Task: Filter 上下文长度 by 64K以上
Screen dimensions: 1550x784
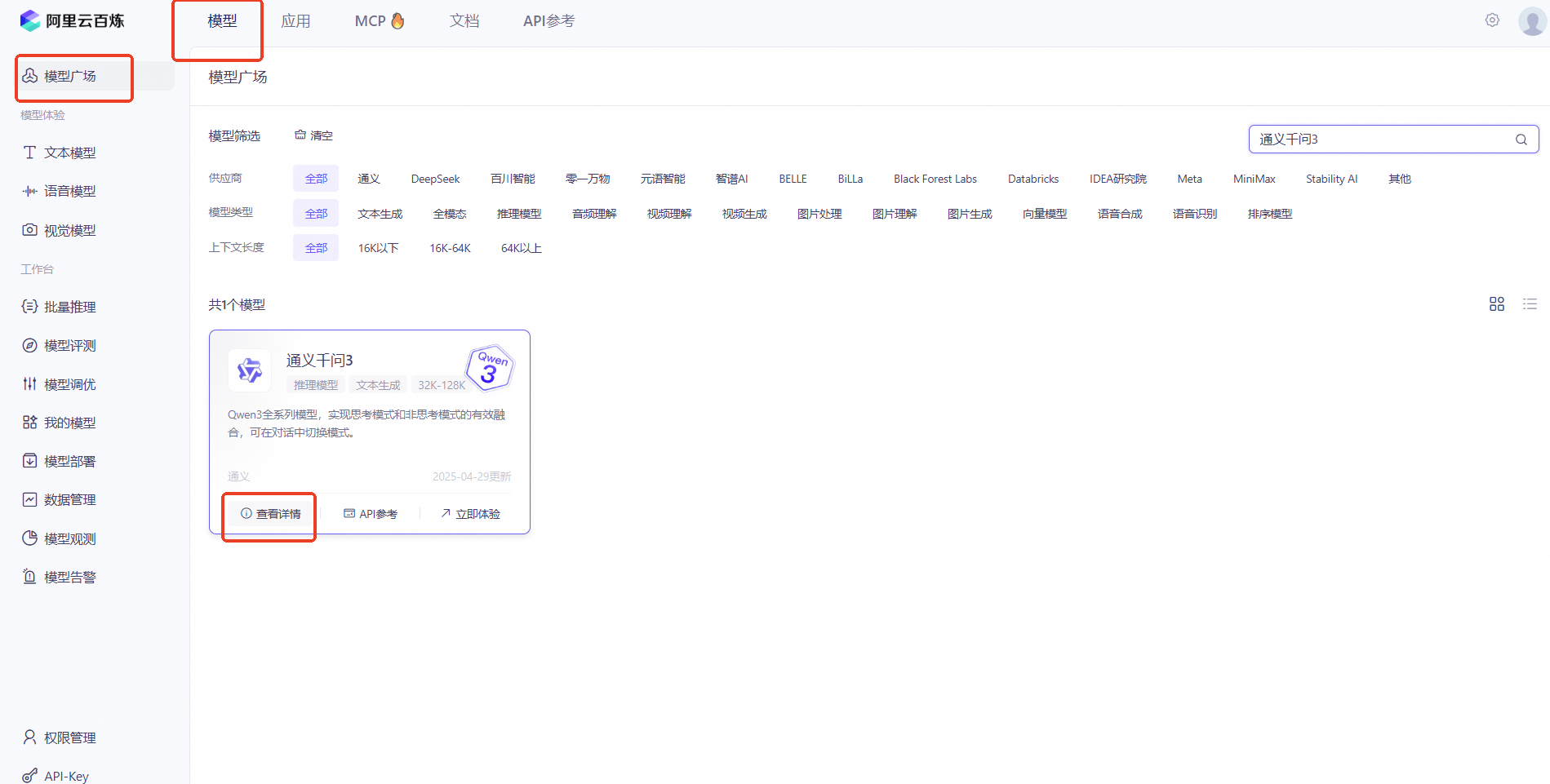Action: click(x=522, y=248)
